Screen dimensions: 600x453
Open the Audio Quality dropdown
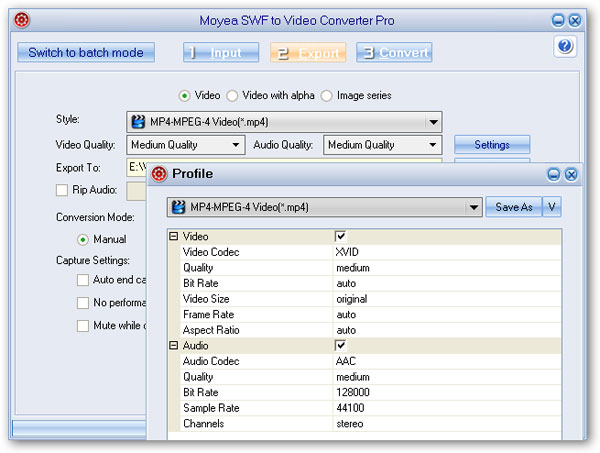click(382, 145)
